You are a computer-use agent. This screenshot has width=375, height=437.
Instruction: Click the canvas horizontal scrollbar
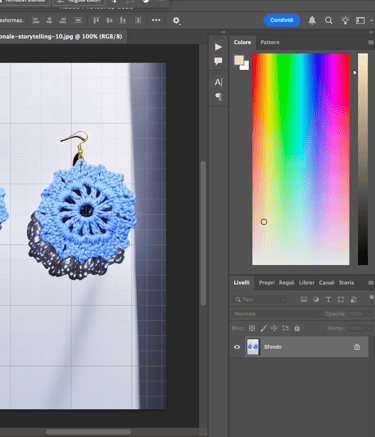(88, 432)
